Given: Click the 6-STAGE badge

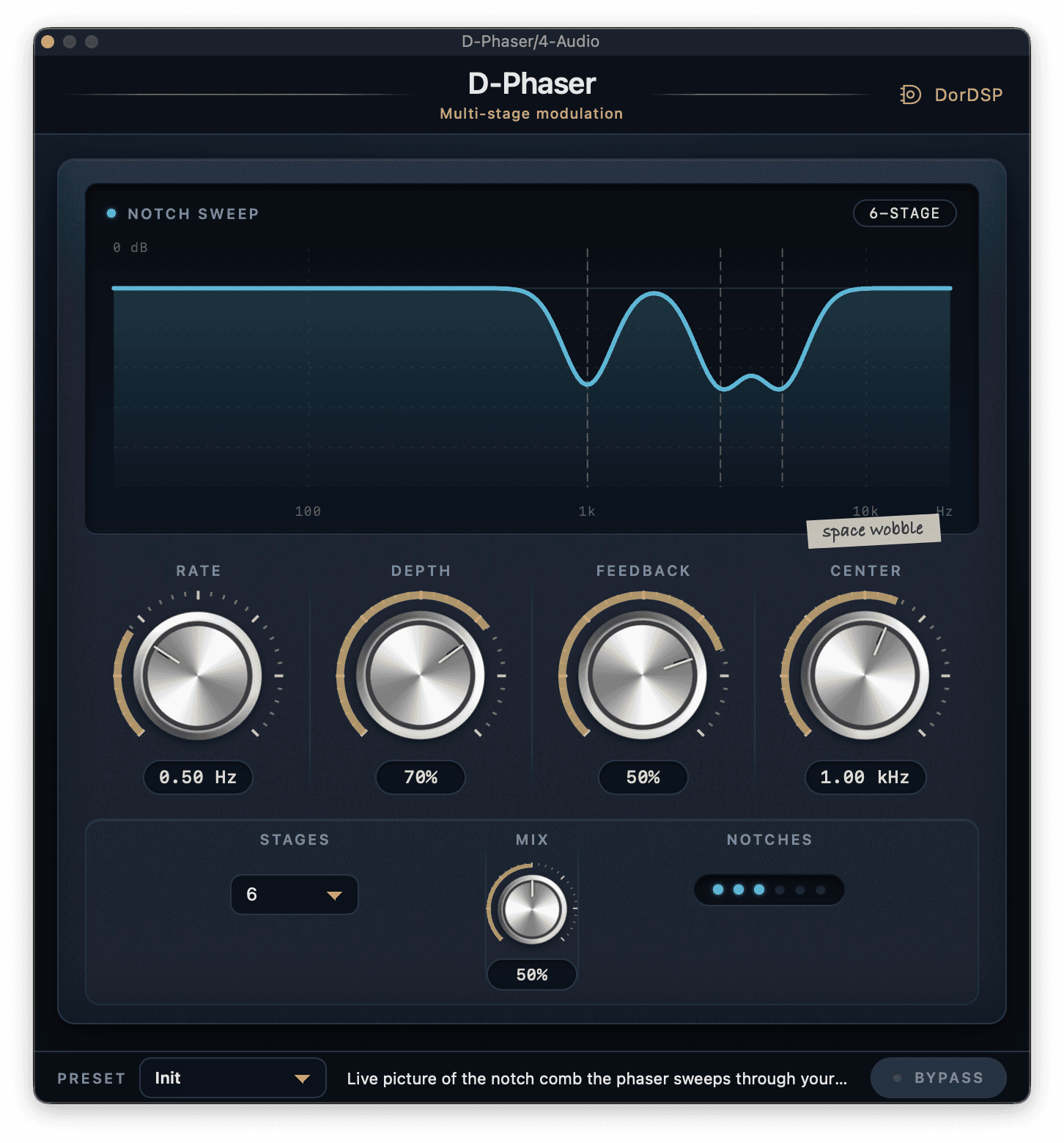Looking at the screenshot, I should pyautogui.click(x=904, y=213).
